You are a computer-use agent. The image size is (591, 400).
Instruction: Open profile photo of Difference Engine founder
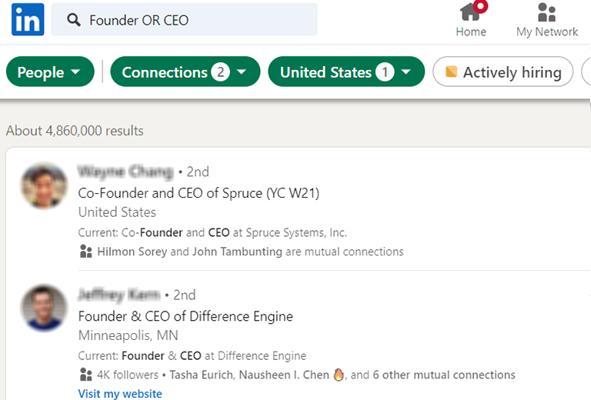(x=44, y=308)
